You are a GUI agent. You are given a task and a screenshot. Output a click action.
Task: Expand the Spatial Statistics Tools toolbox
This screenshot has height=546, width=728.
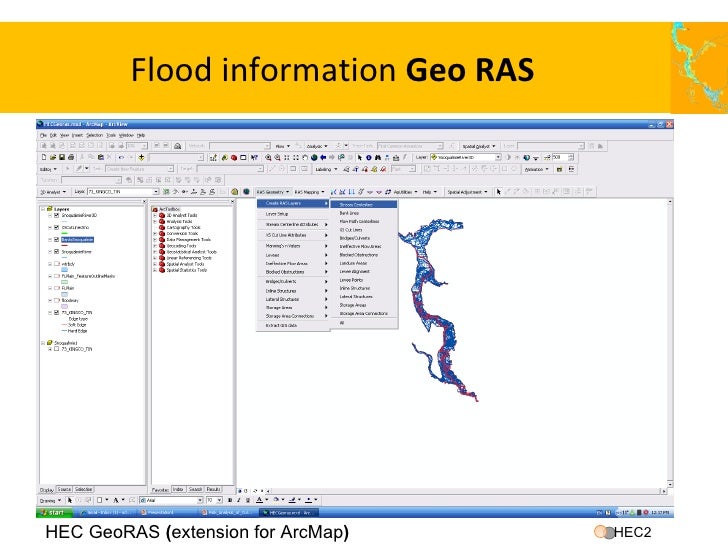coord(155,270)
